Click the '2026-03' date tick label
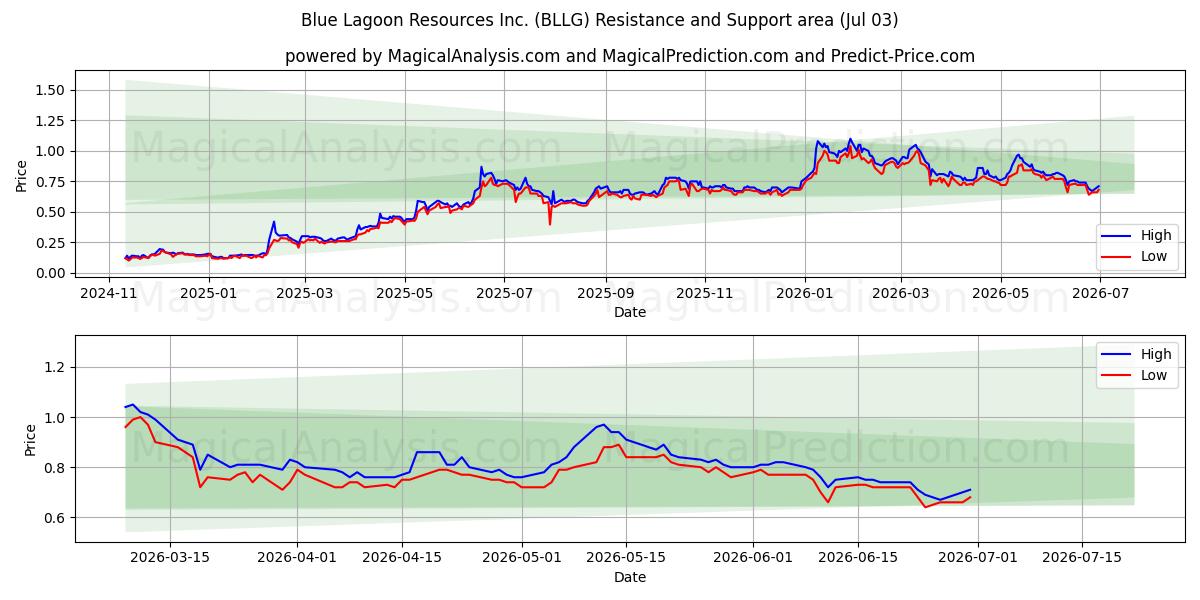1200x600 pixels. (x=902, y=293)
